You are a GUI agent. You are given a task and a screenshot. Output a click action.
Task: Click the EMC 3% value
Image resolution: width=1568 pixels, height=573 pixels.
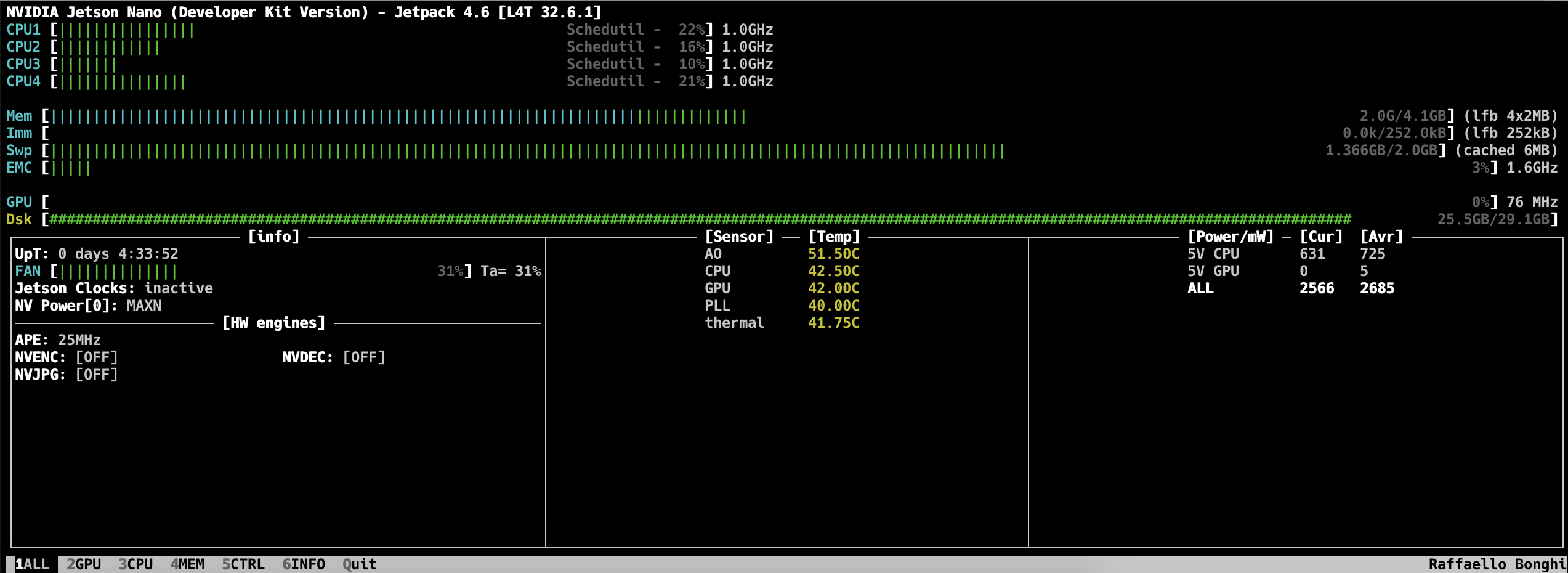pyautogui.click(x=1481, y=168)
